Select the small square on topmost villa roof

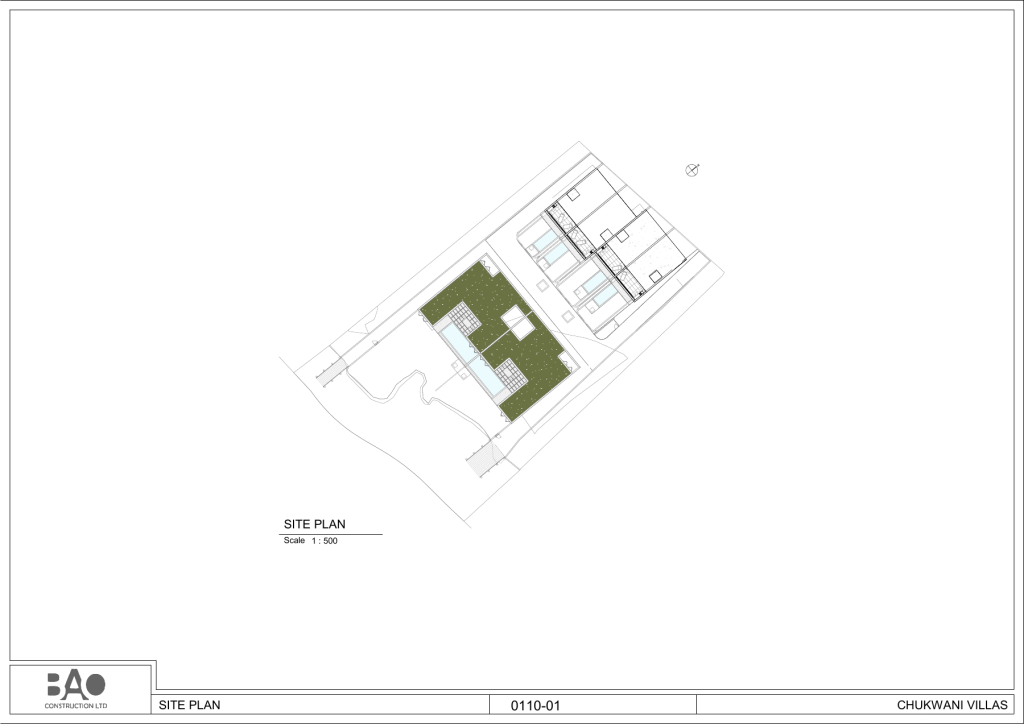(x=573, y=195)
